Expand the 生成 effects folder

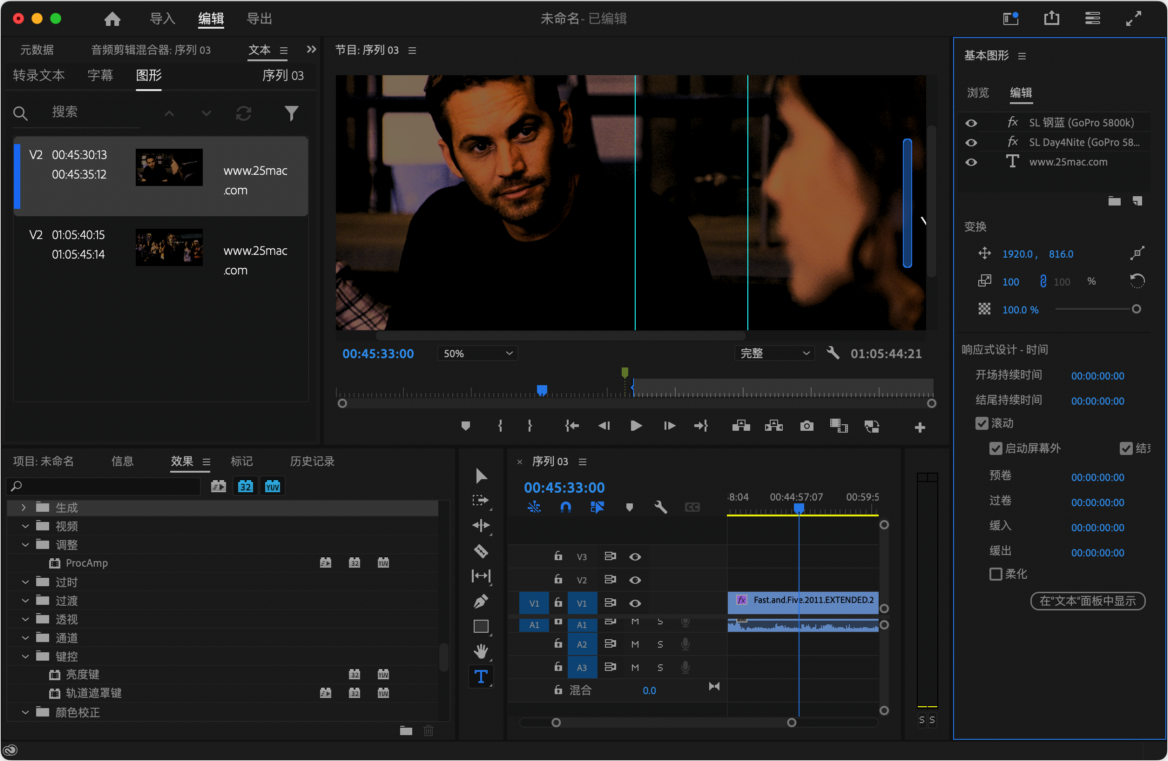click(x=24, y=508)
